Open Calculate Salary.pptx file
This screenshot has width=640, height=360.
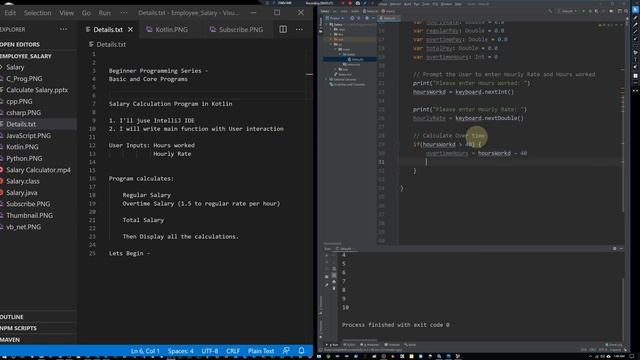tap(38, 90)
